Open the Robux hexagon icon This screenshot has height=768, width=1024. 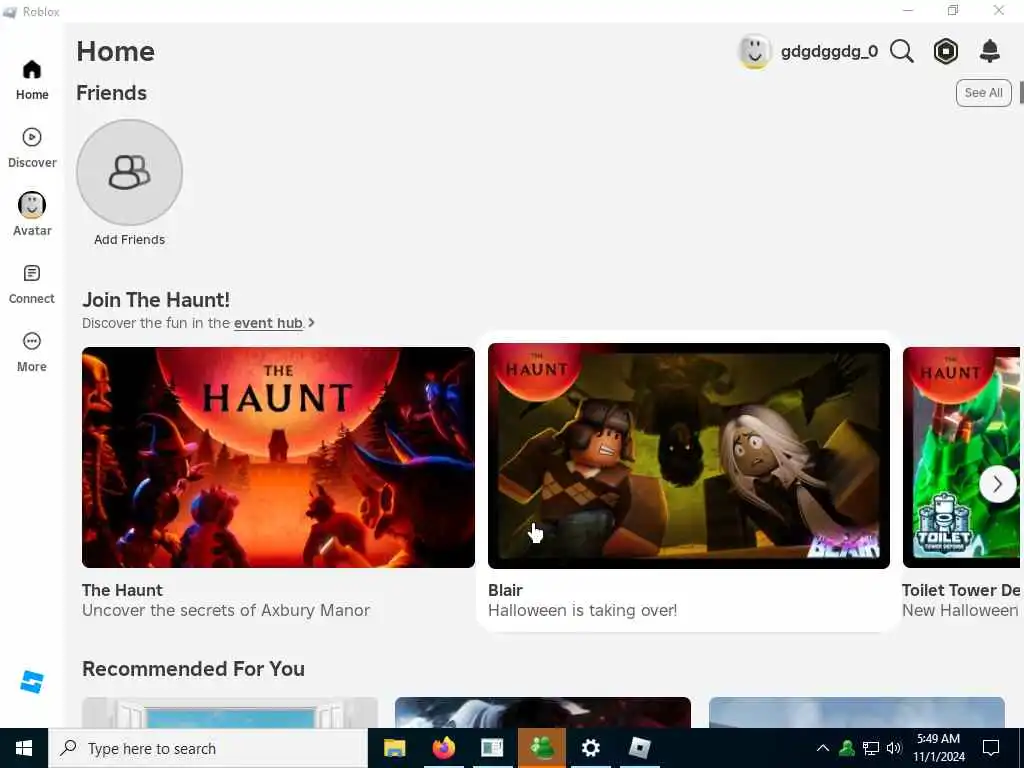[x=946, y=51]
